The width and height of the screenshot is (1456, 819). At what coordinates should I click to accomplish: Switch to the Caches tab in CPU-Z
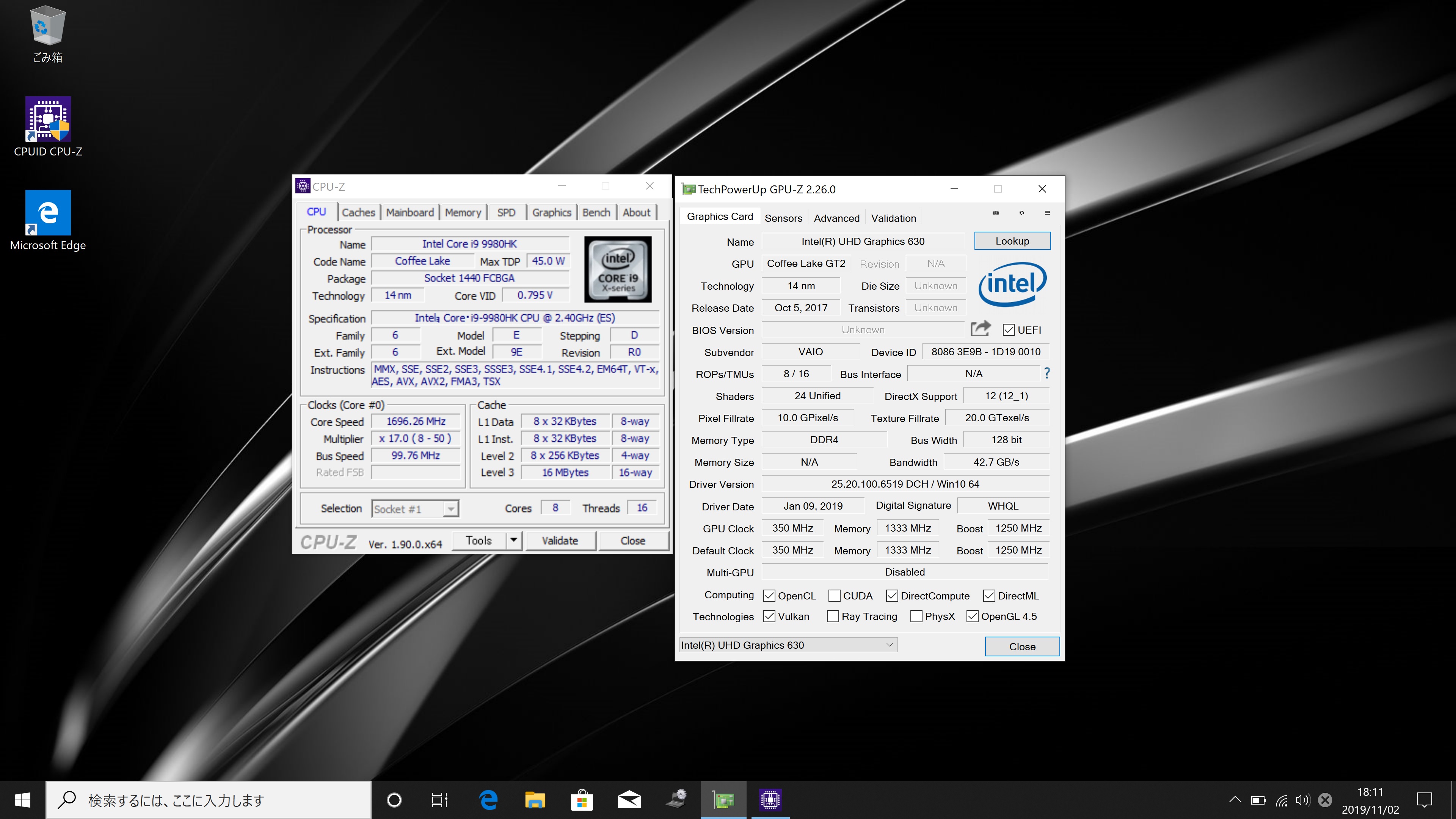tap(358, 212)
